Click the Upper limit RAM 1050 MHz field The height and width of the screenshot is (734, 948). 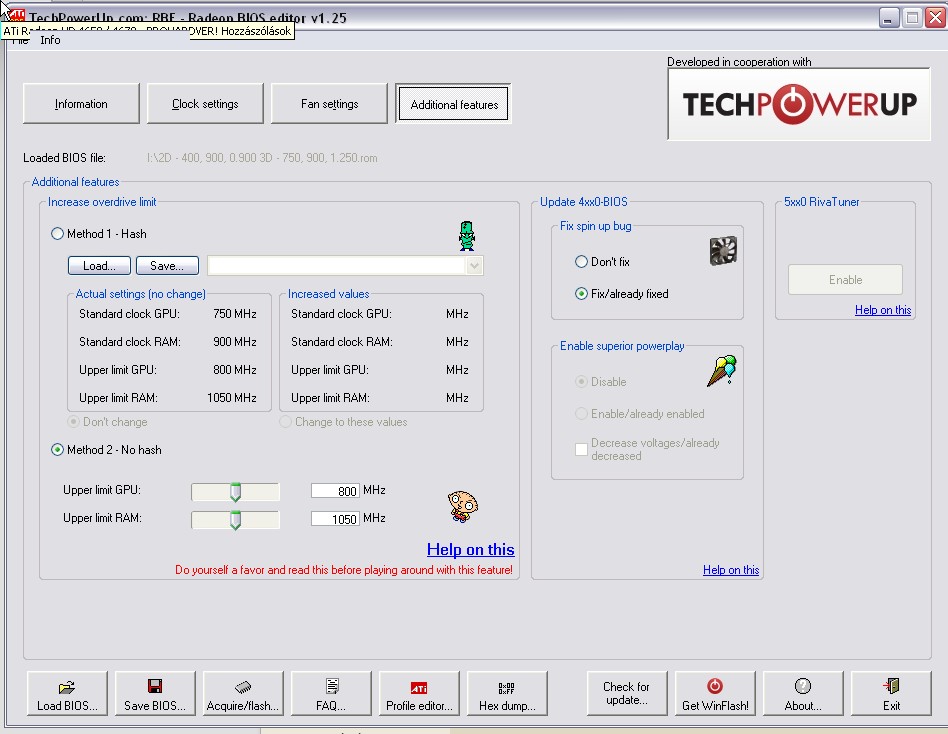click(x=336, y=518)
